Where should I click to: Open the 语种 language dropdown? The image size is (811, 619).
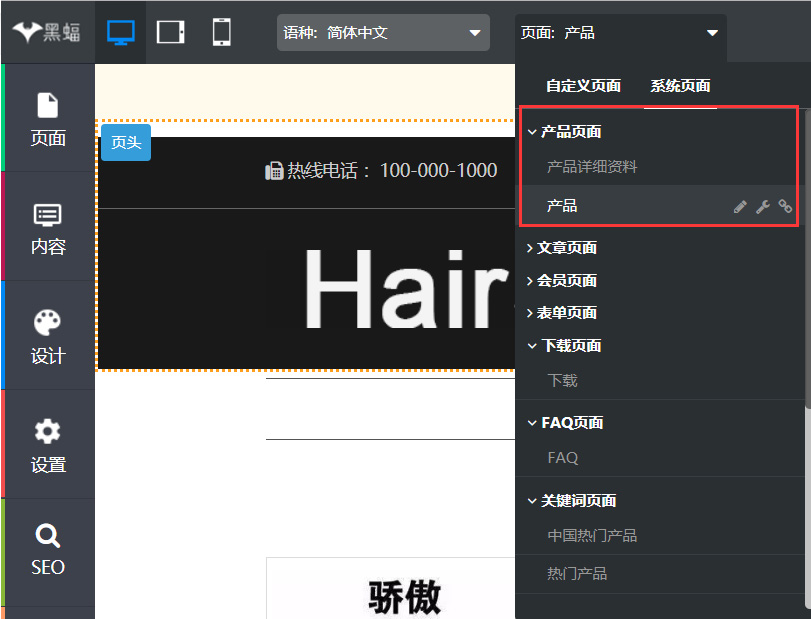[x=383, y=33]
